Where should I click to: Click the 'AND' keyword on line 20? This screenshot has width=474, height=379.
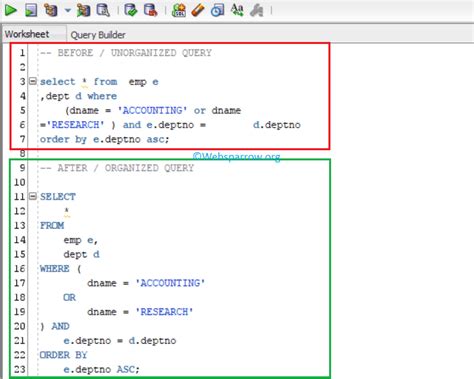(x=60, y=326)
